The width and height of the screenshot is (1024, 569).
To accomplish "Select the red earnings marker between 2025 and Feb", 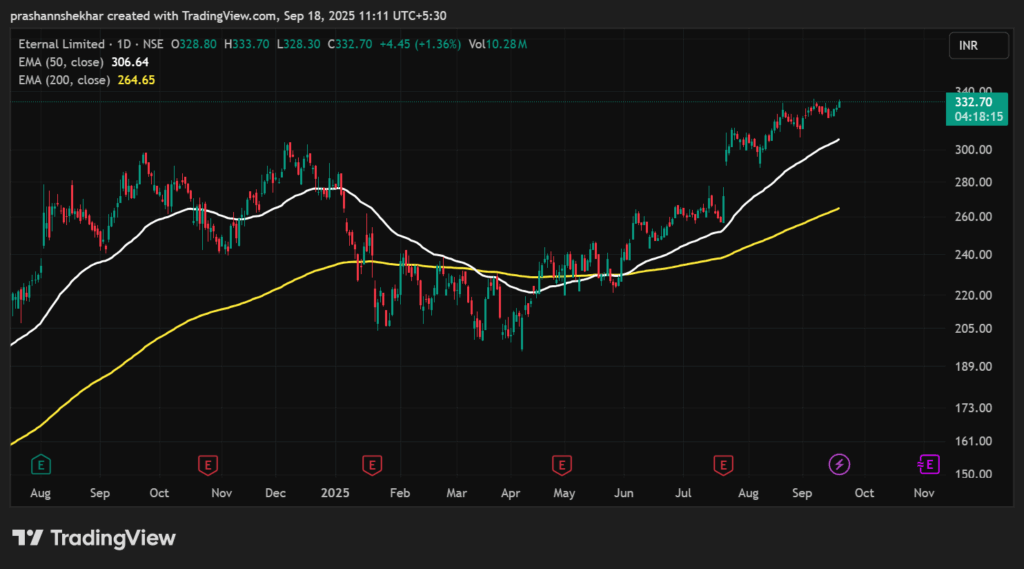I will [x=372, y=464].
